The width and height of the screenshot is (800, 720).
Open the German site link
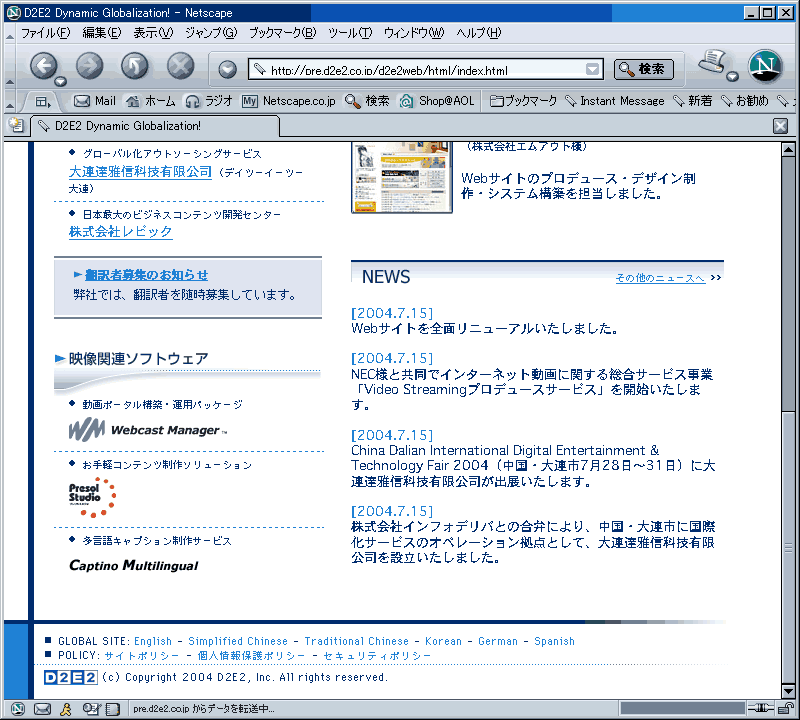[498, 641]
